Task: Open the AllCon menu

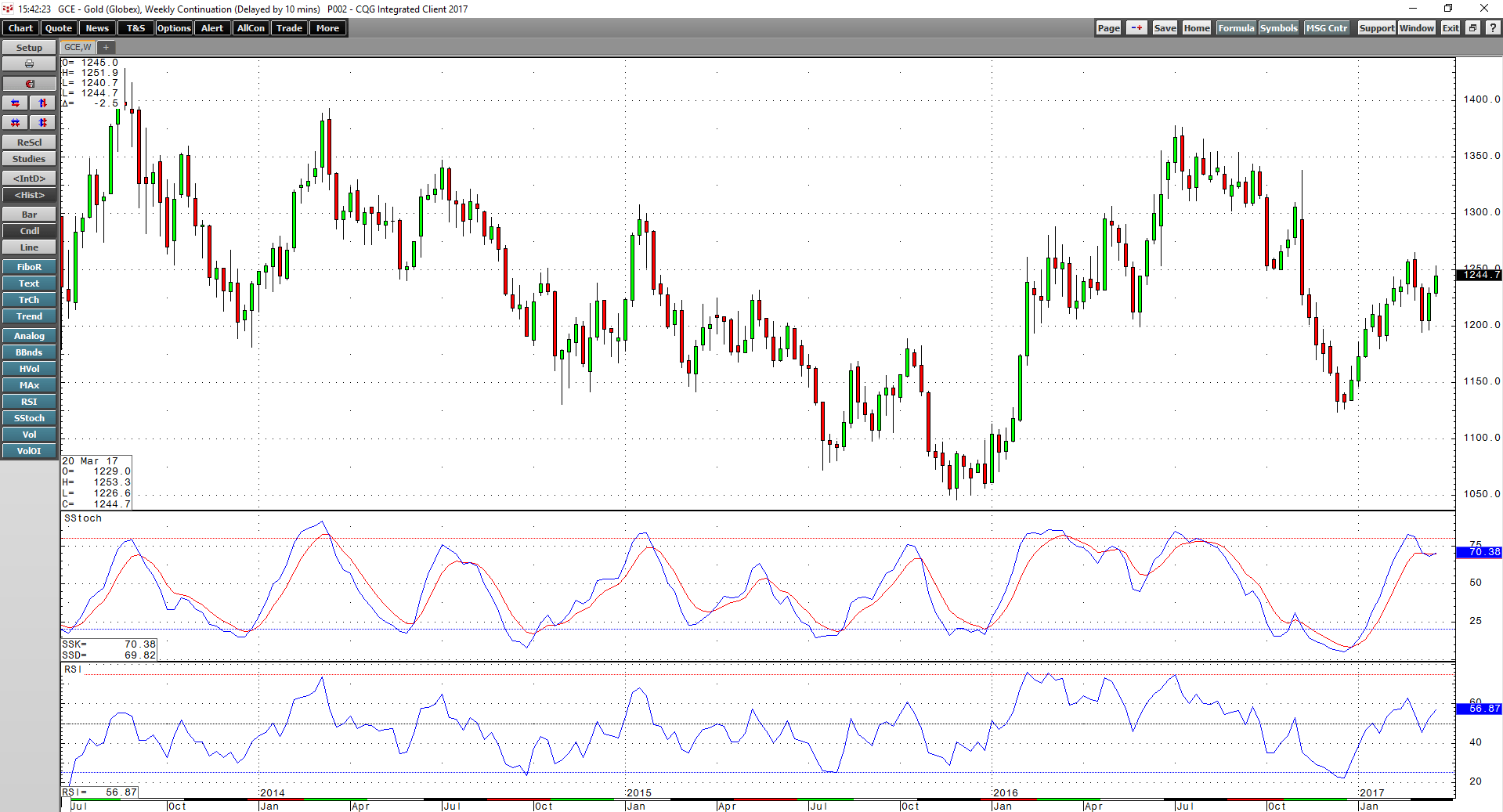Action: click(251, 28)
